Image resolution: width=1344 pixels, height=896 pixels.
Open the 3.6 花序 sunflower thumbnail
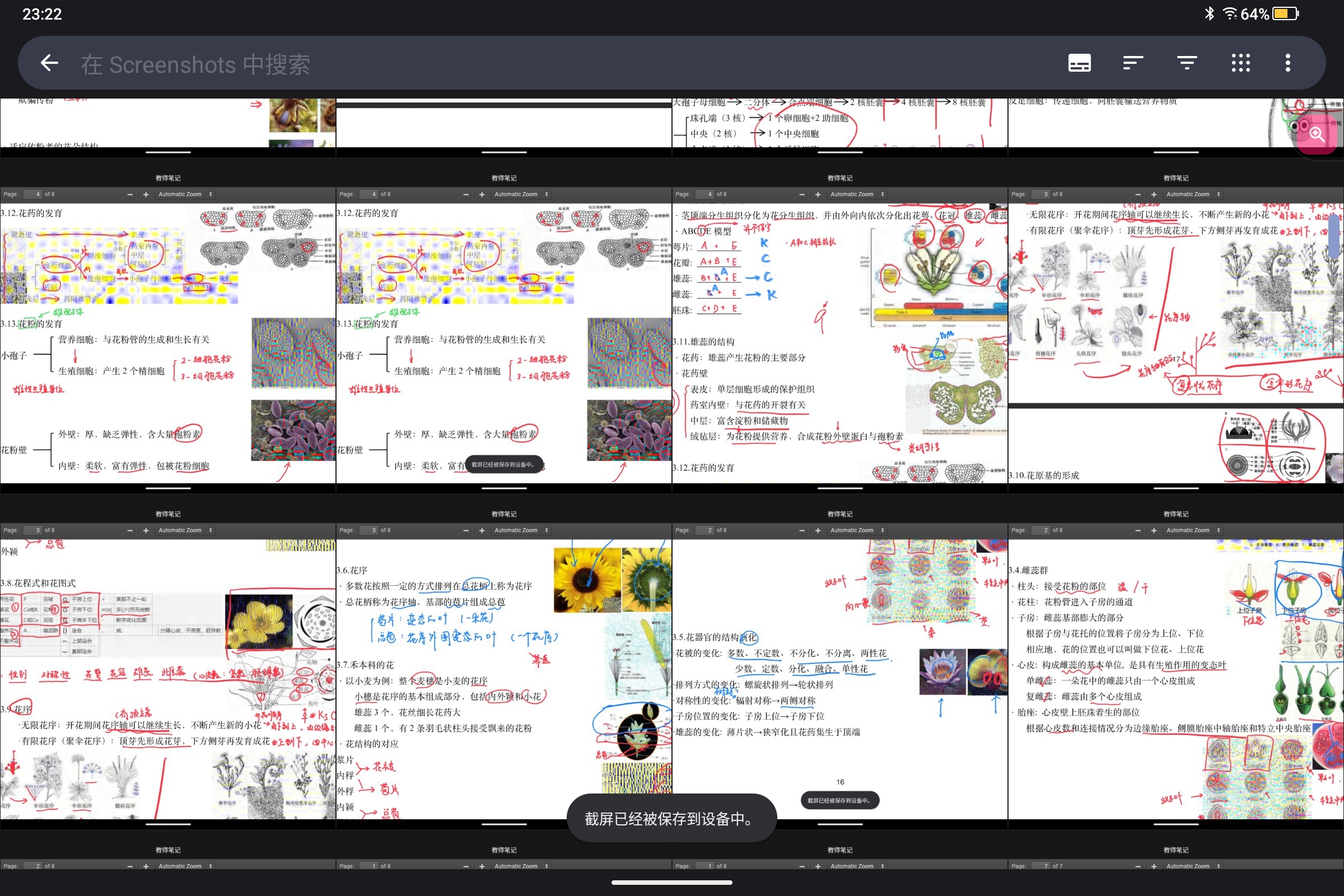[503, 662]
